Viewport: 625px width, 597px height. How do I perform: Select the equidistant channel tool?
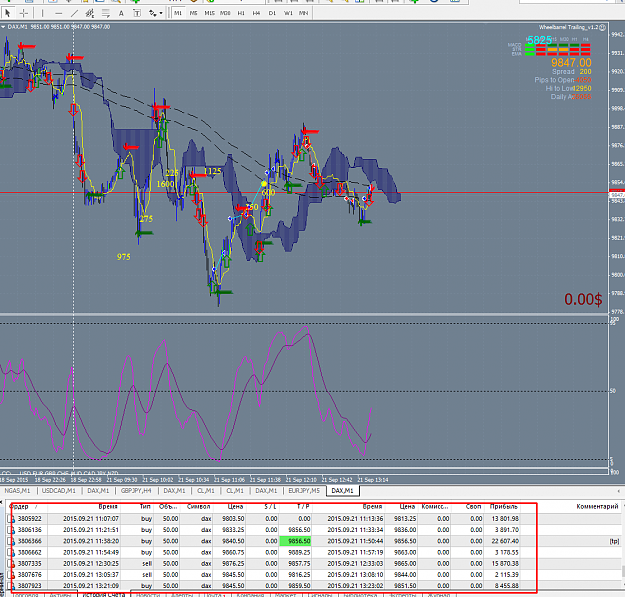click(x=90, y=13)
